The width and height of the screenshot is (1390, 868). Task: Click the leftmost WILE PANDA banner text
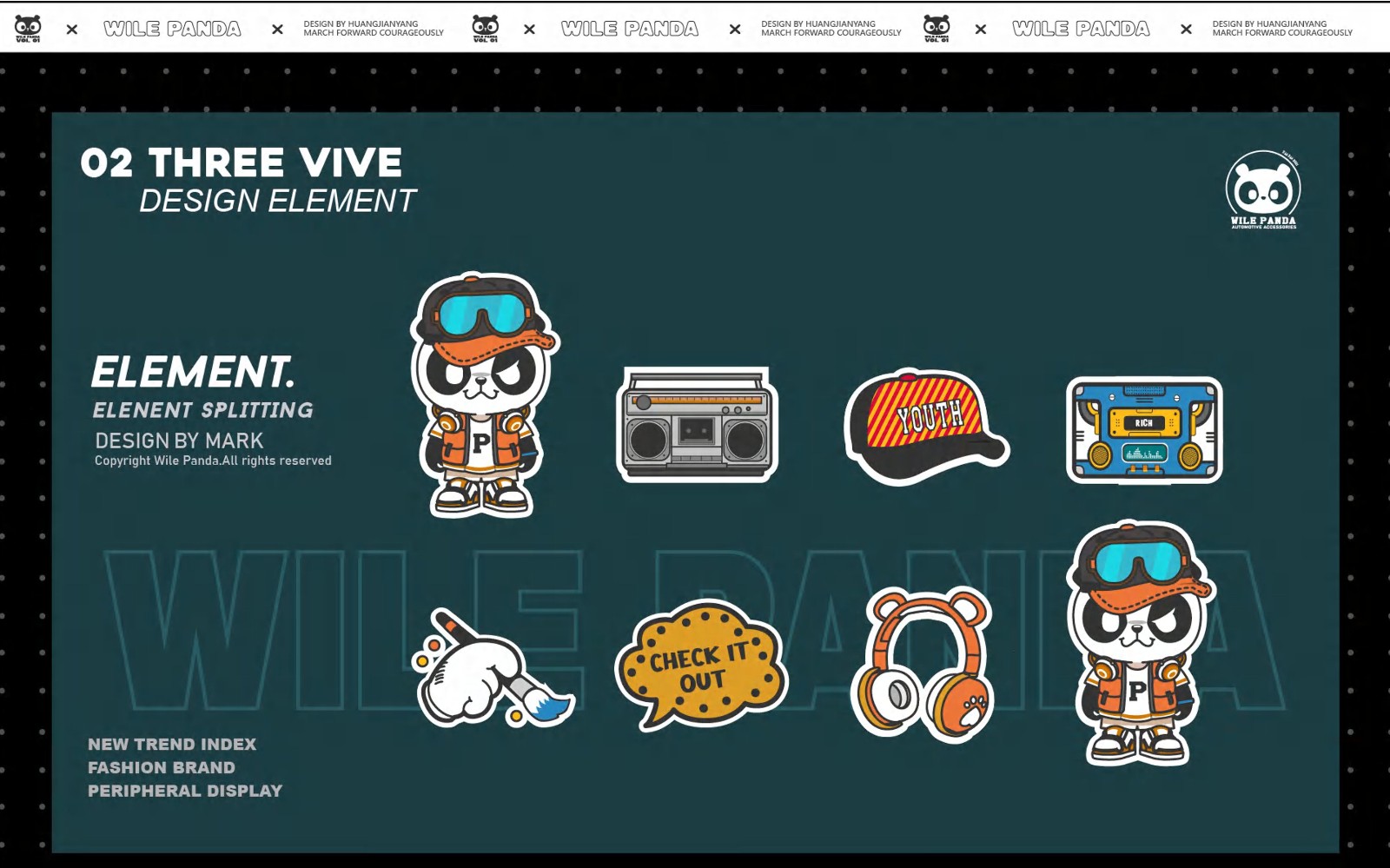pos(172,29)
